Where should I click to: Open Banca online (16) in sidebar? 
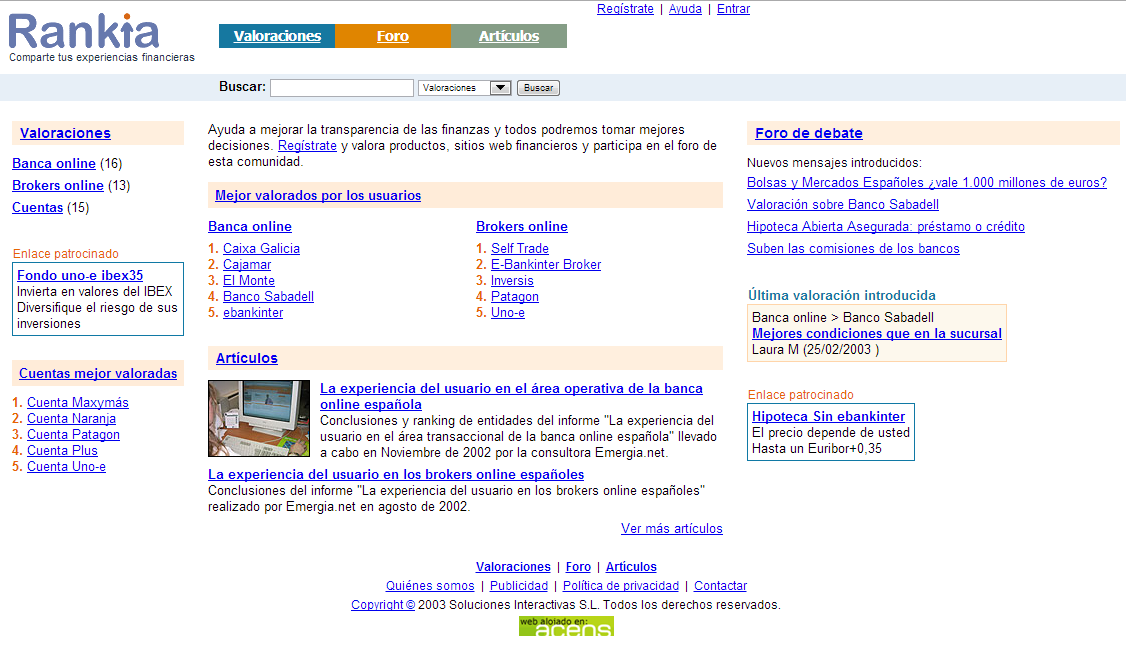click(54, 163)
